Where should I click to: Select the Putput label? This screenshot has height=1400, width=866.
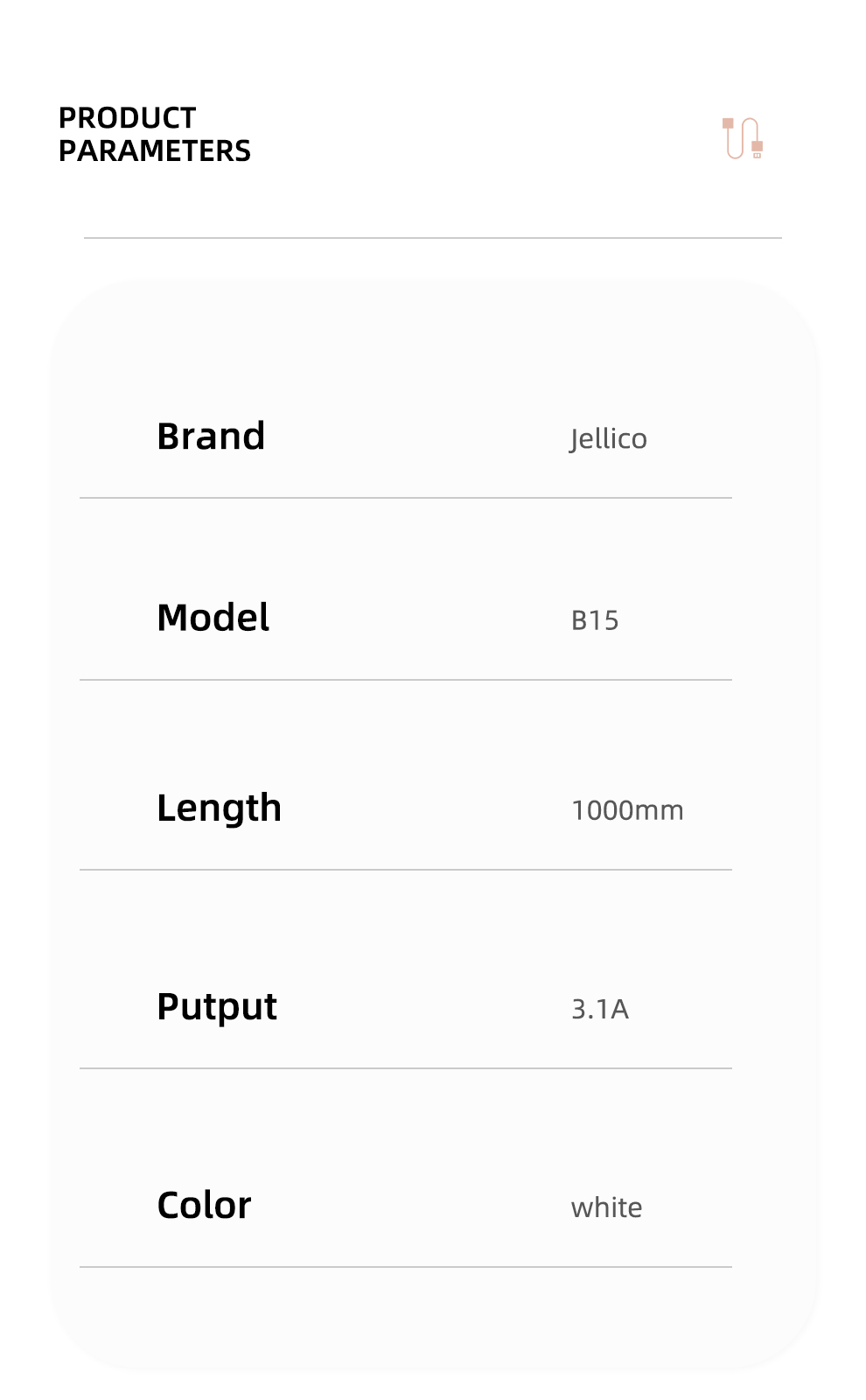tap(217, 1007)
